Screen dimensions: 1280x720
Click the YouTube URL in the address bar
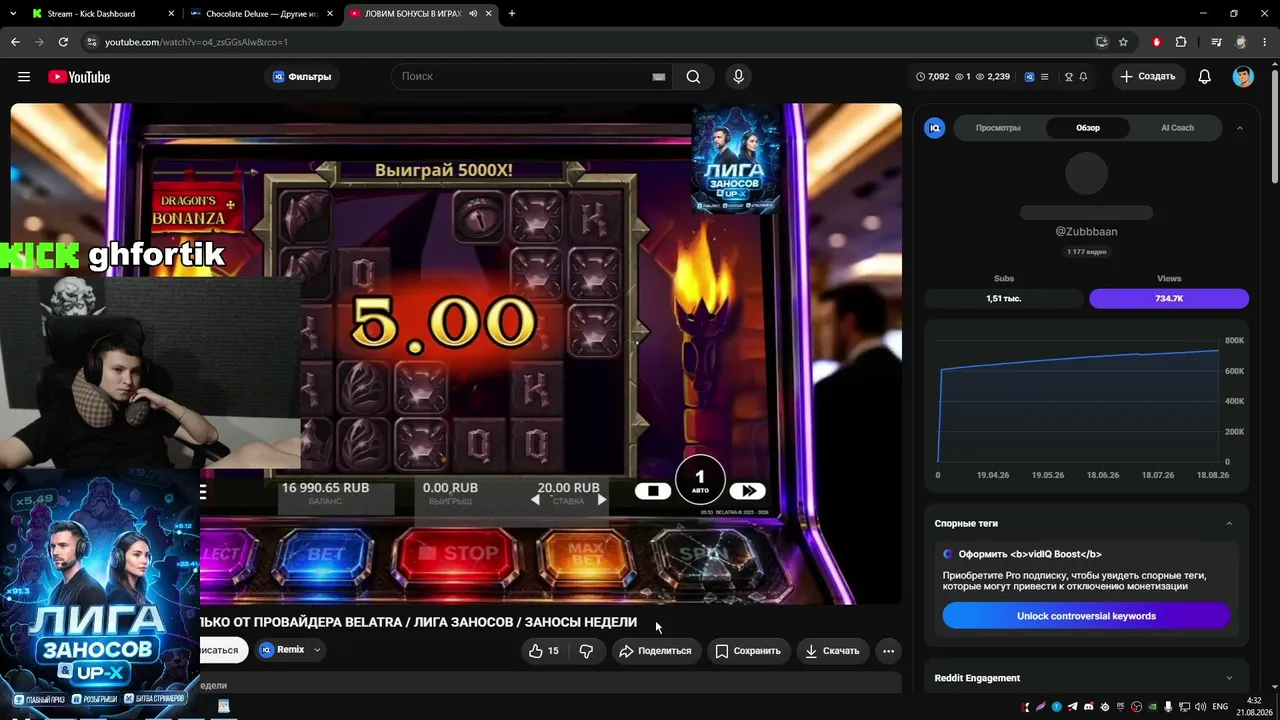pyautogui.click(x=196, y=42)
